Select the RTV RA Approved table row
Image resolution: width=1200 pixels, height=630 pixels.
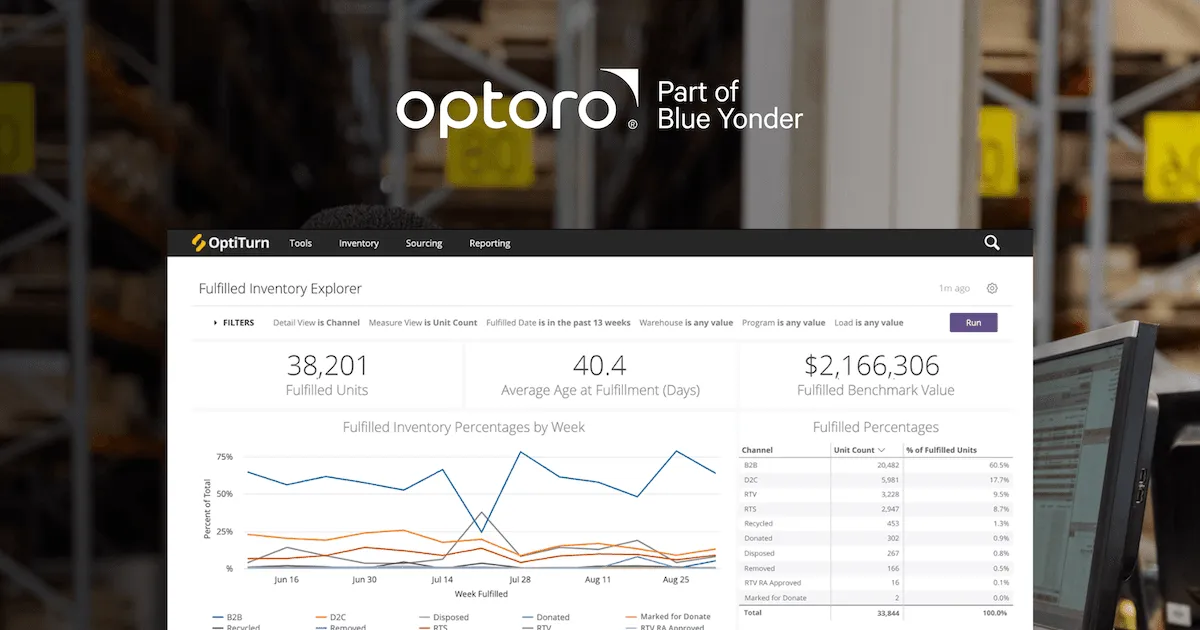coord(876,582)
